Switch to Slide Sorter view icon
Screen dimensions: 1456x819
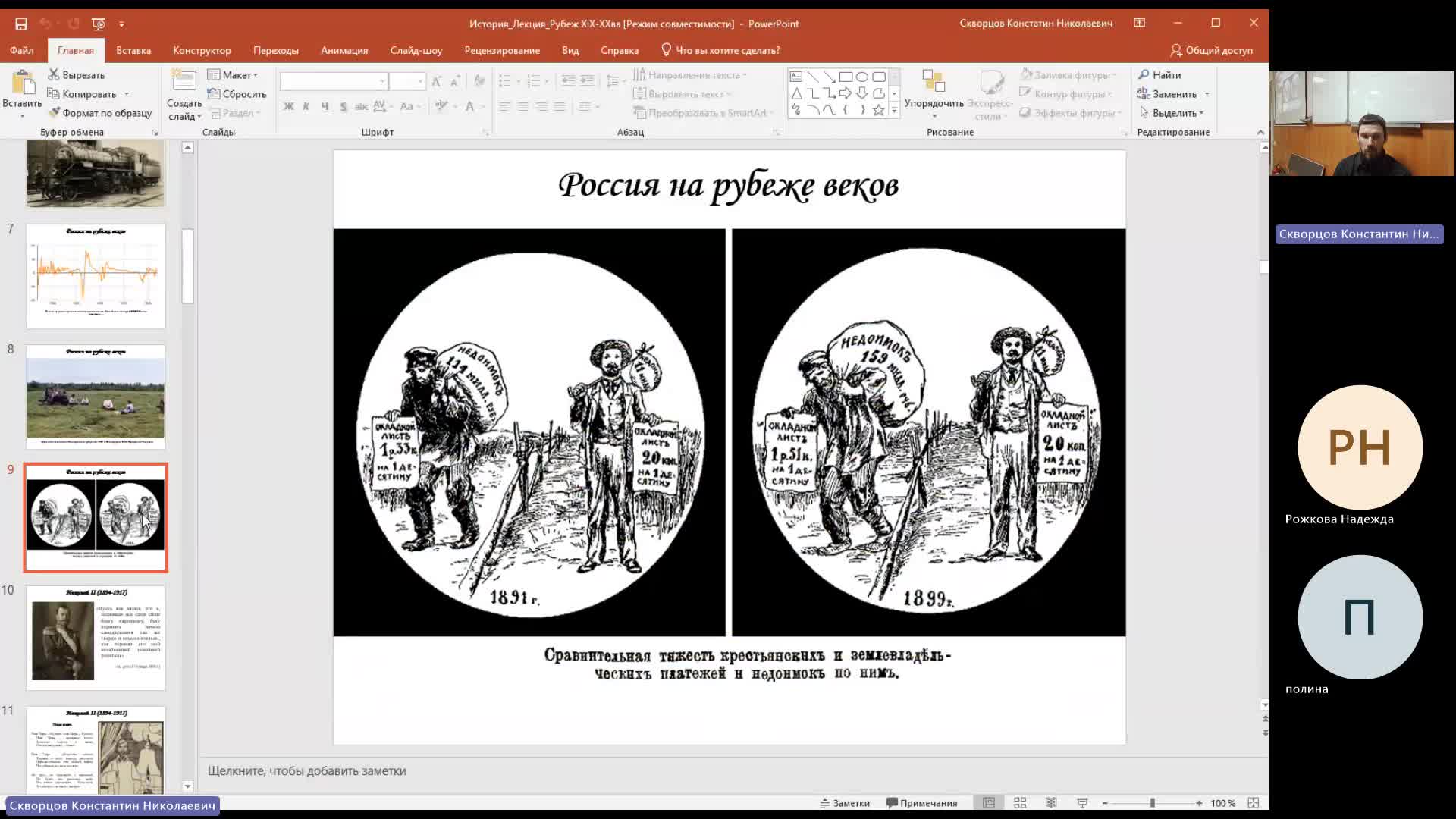[x=1020, y=803]
